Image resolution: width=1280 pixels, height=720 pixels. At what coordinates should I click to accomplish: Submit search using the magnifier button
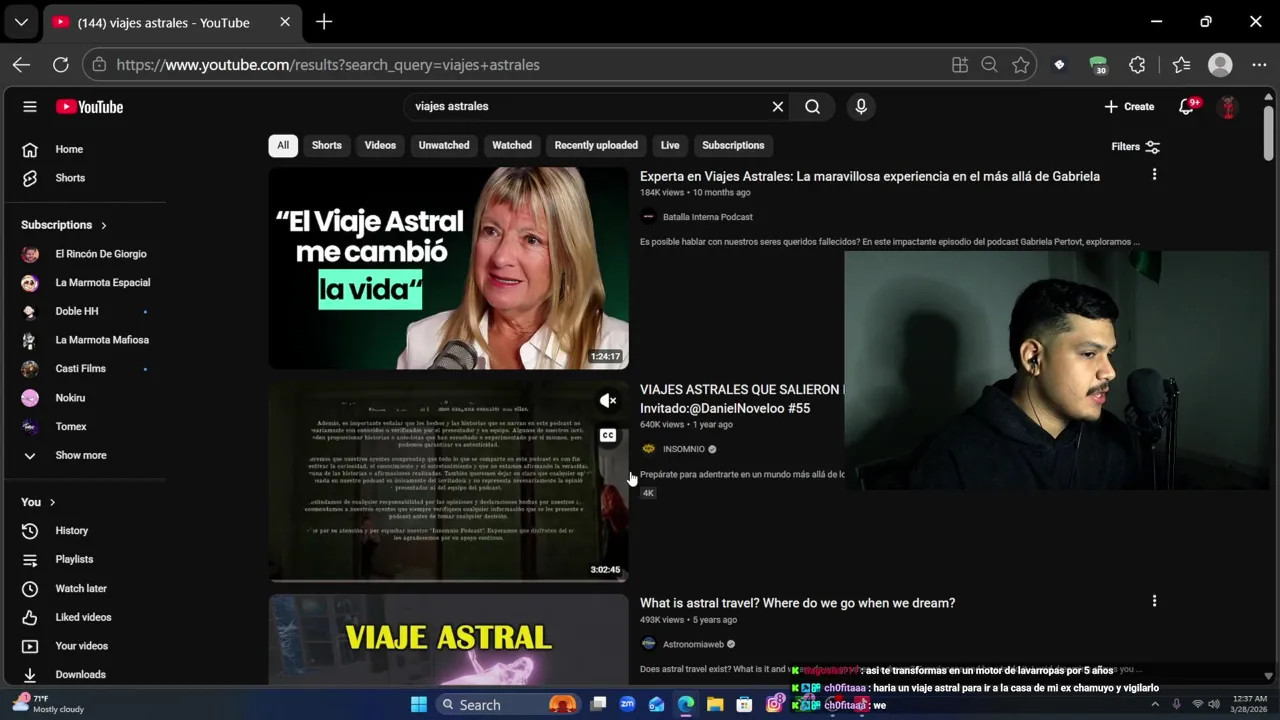tap(812, 106)
